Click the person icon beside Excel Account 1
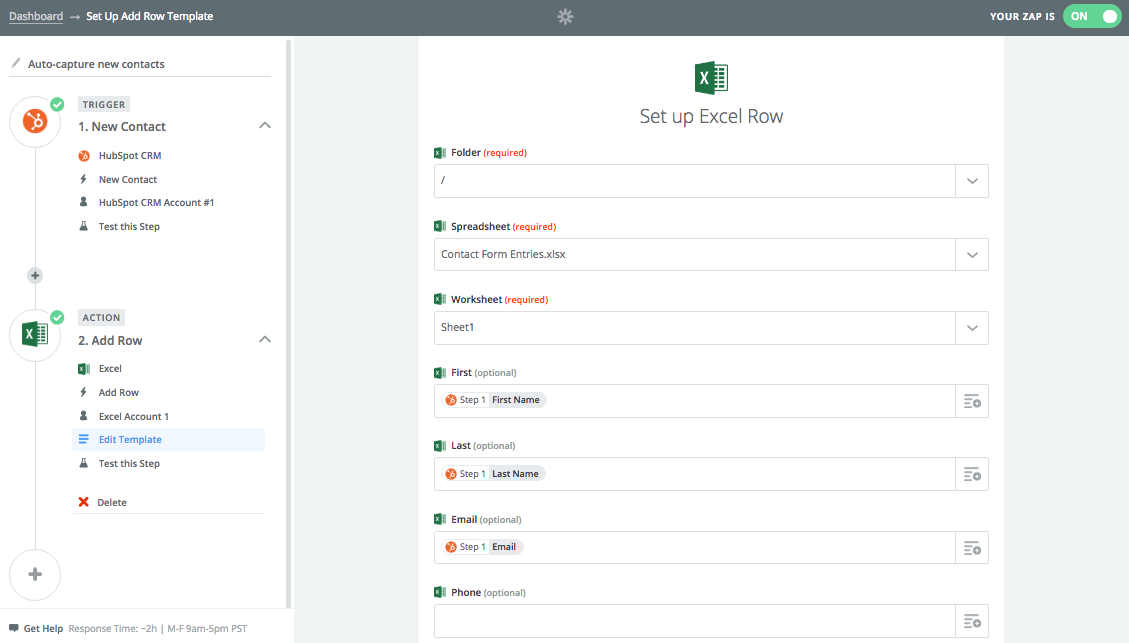 pyautogui.click(x=84, y=415)
